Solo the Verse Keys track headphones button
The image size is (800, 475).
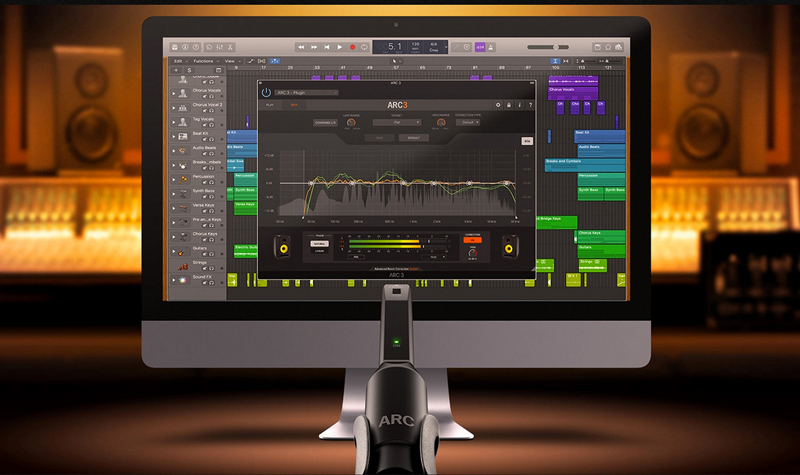(x=211, y=211)
